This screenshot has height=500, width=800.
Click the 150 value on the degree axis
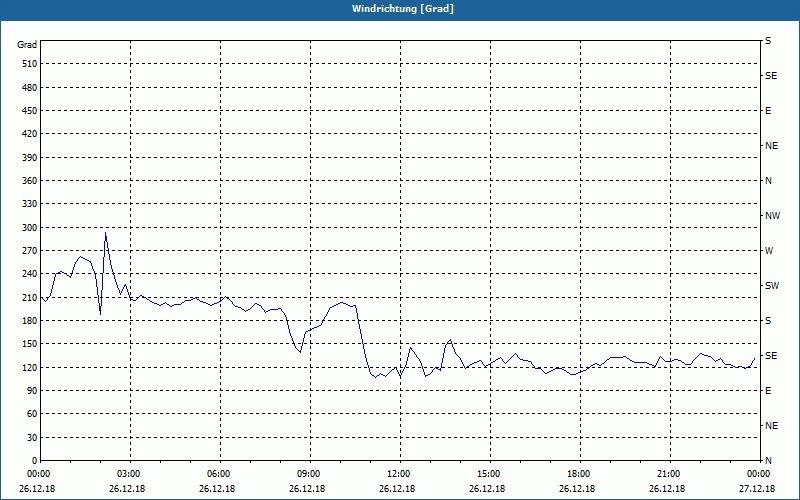pos(30,344)
